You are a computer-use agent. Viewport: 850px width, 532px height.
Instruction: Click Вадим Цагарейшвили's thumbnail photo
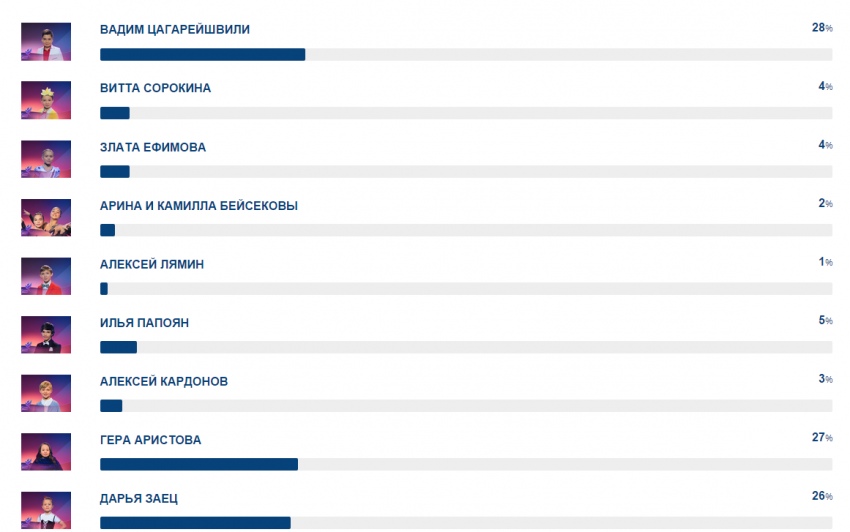46,41
